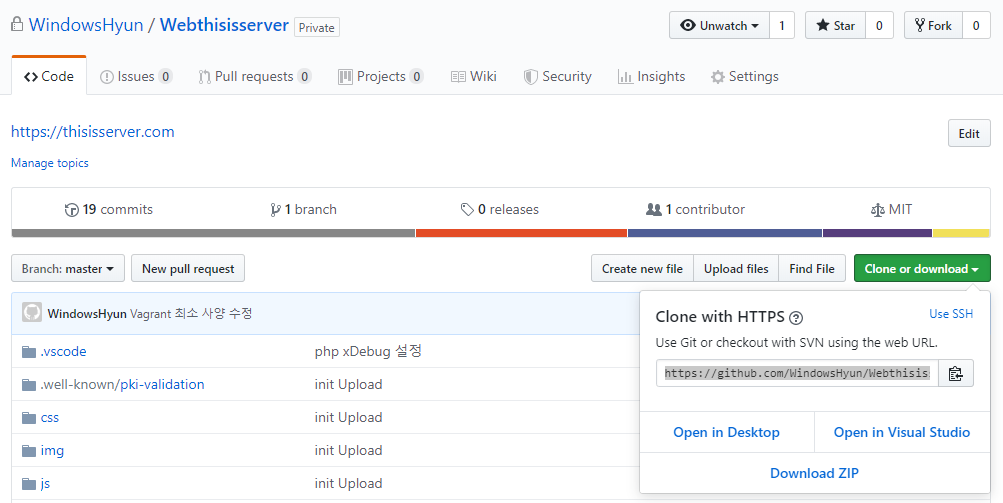Click the js folder icon
Viewport: 1003px width, 503px height.
tap(29, 484)
